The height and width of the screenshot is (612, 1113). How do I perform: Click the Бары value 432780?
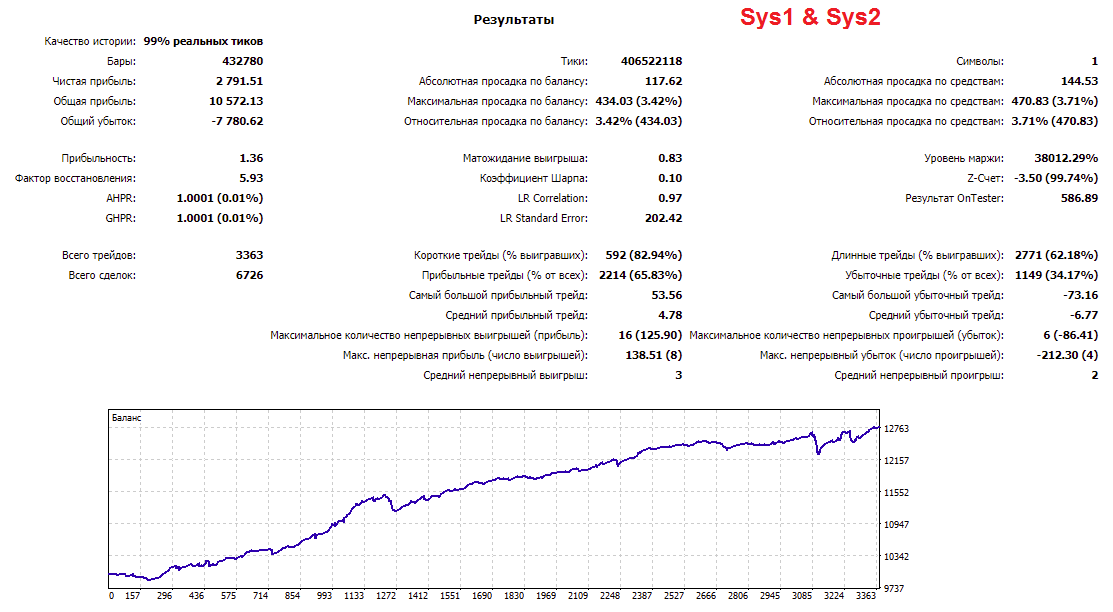[243, 61]
